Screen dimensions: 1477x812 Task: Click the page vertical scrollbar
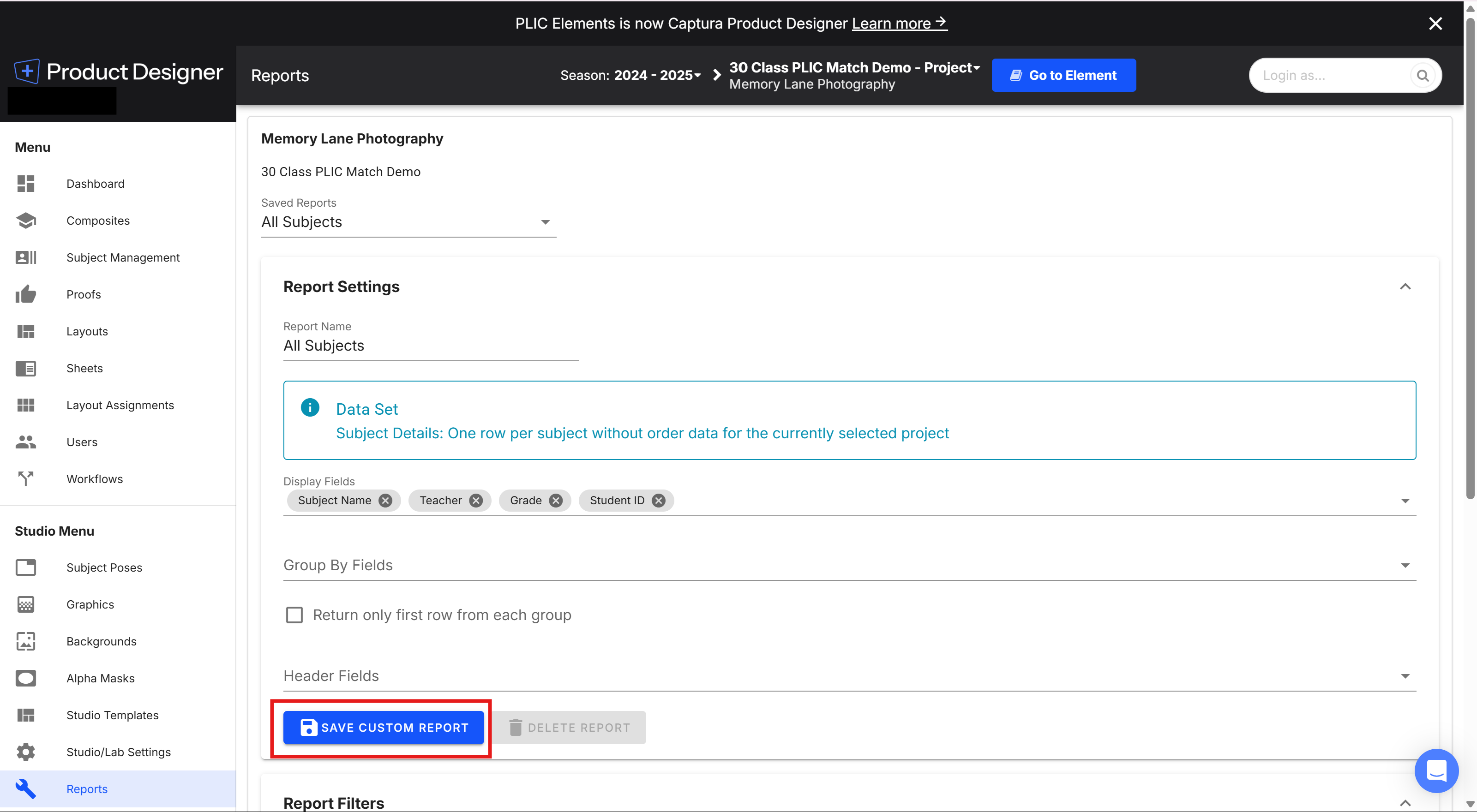(x=1470, y=258)
